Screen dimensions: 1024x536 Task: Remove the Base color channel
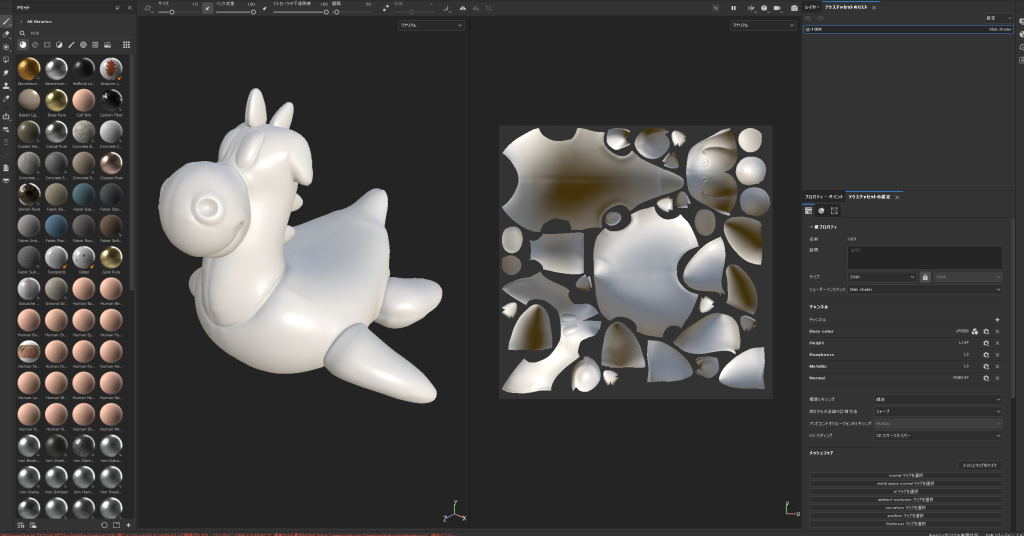point(997,332)
